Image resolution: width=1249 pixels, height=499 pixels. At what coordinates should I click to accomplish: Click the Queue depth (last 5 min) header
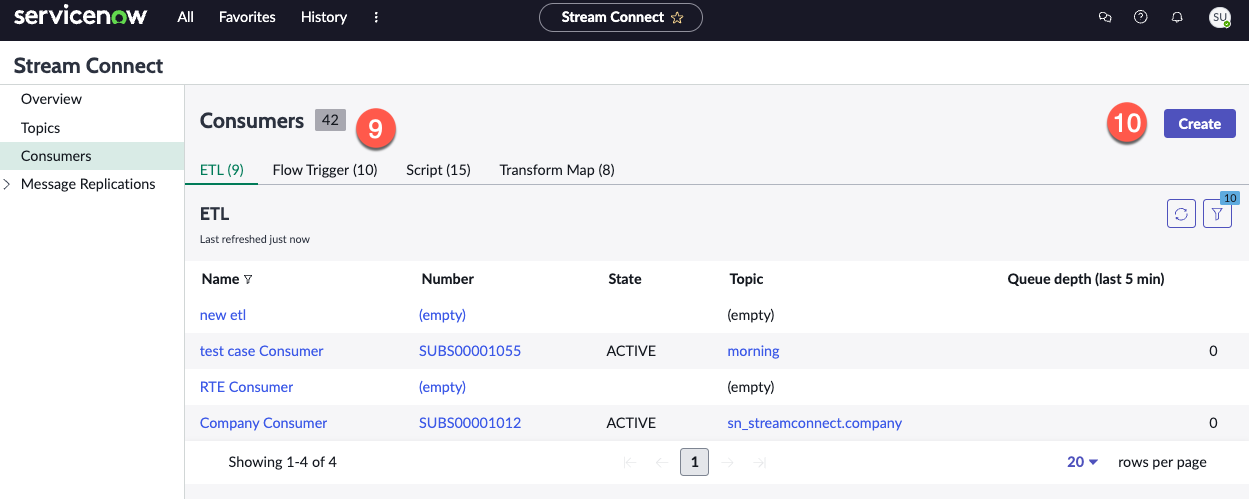click(1086, 279)
